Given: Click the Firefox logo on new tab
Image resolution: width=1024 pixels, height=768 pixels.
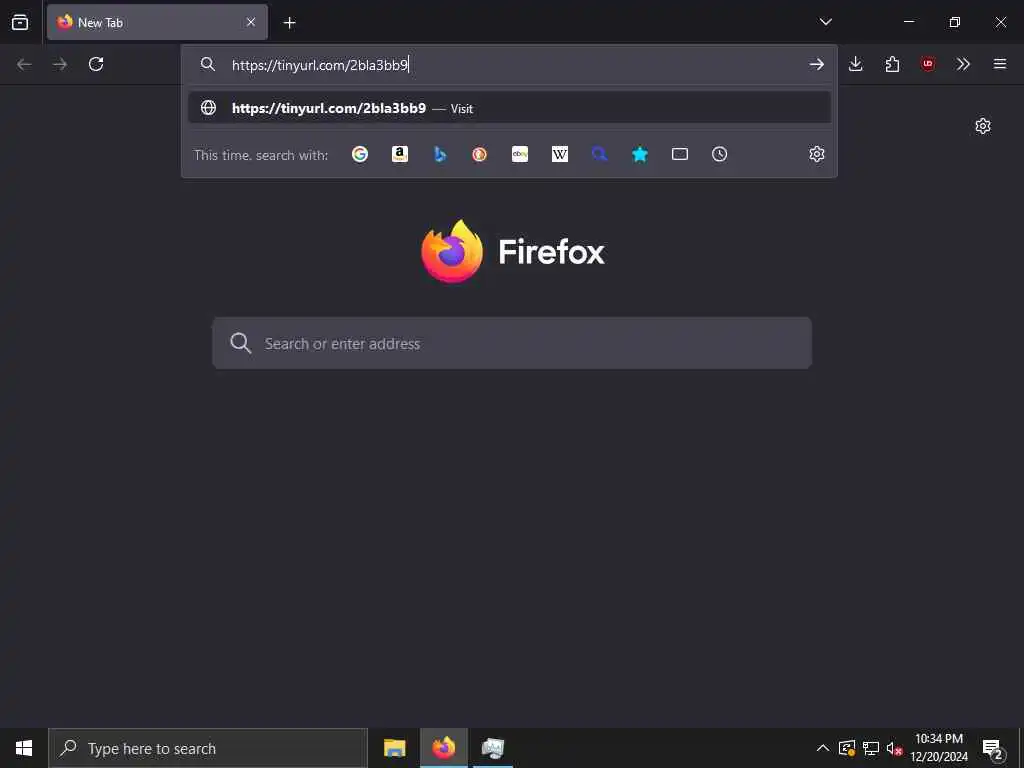Looking at the screenshot, I should [452, 251].
